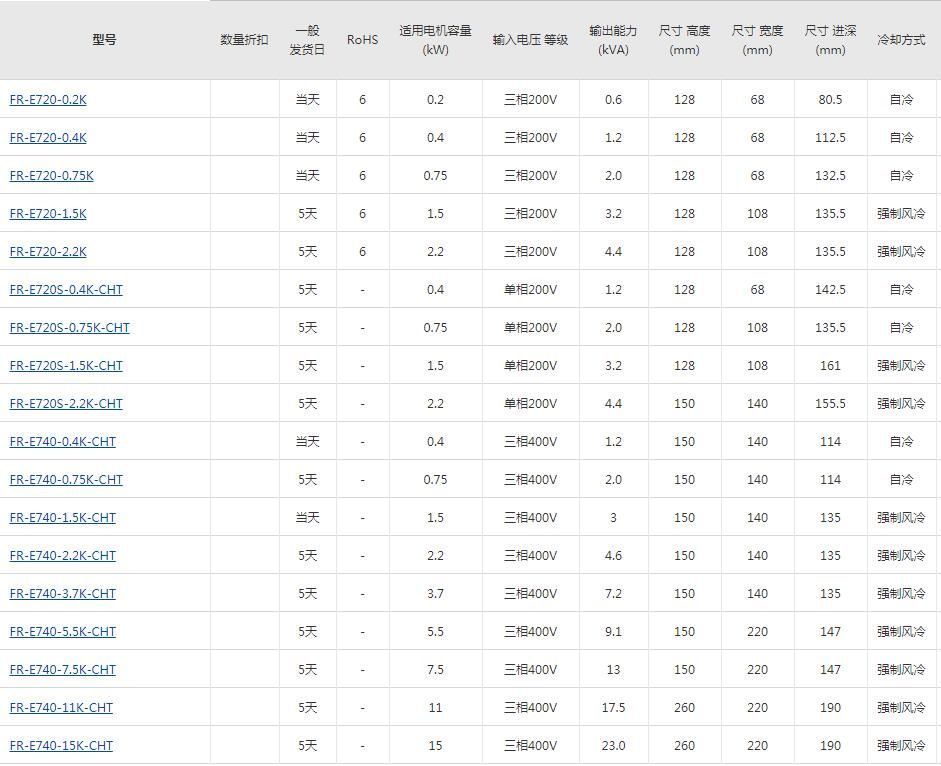Select 三相400V in the FR-E740-0.4K-CHT row
This screenshot has height=766, width=941.
tap(531, 442)
